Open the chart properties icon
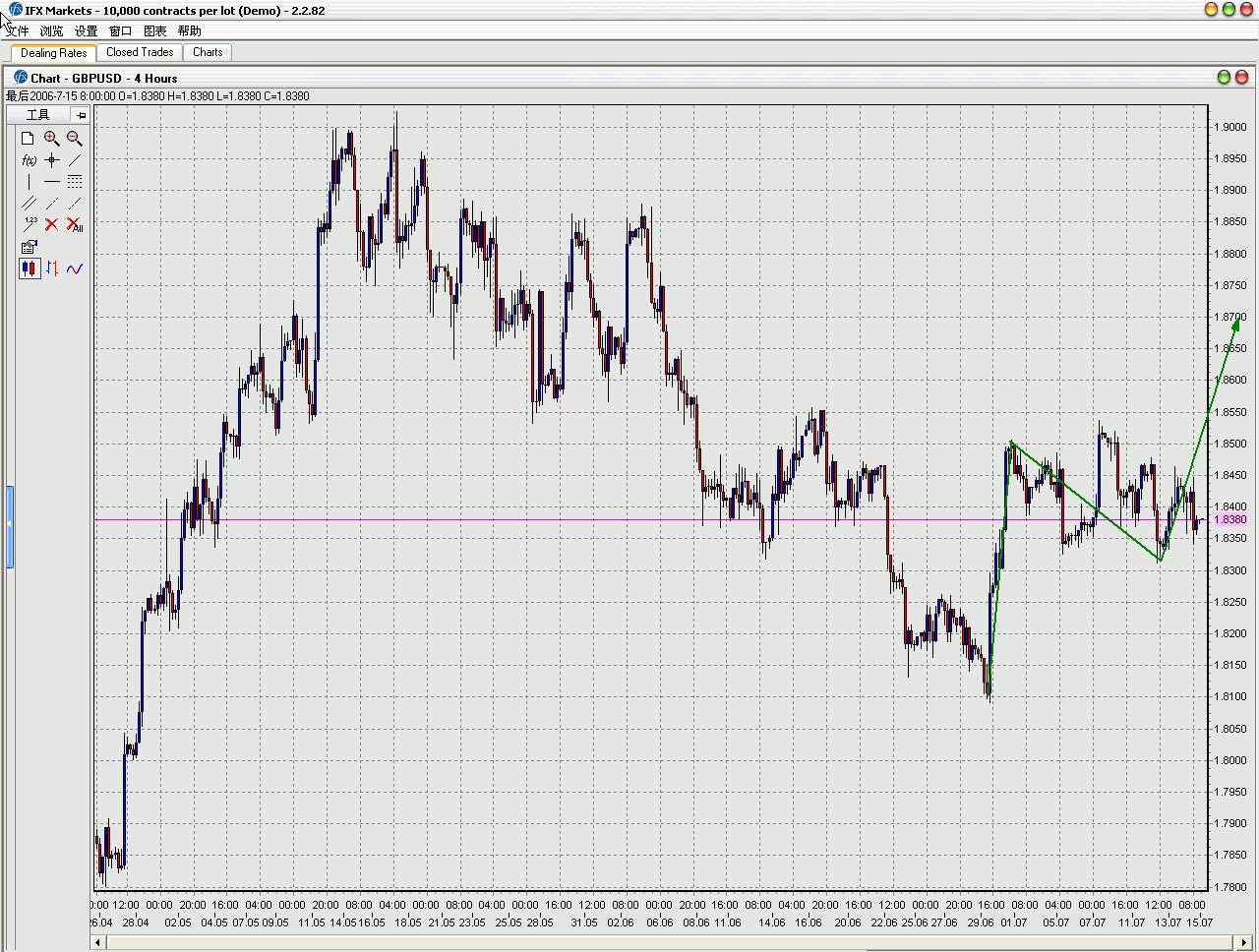1259x952 pixels. click(x=29, y=247)
